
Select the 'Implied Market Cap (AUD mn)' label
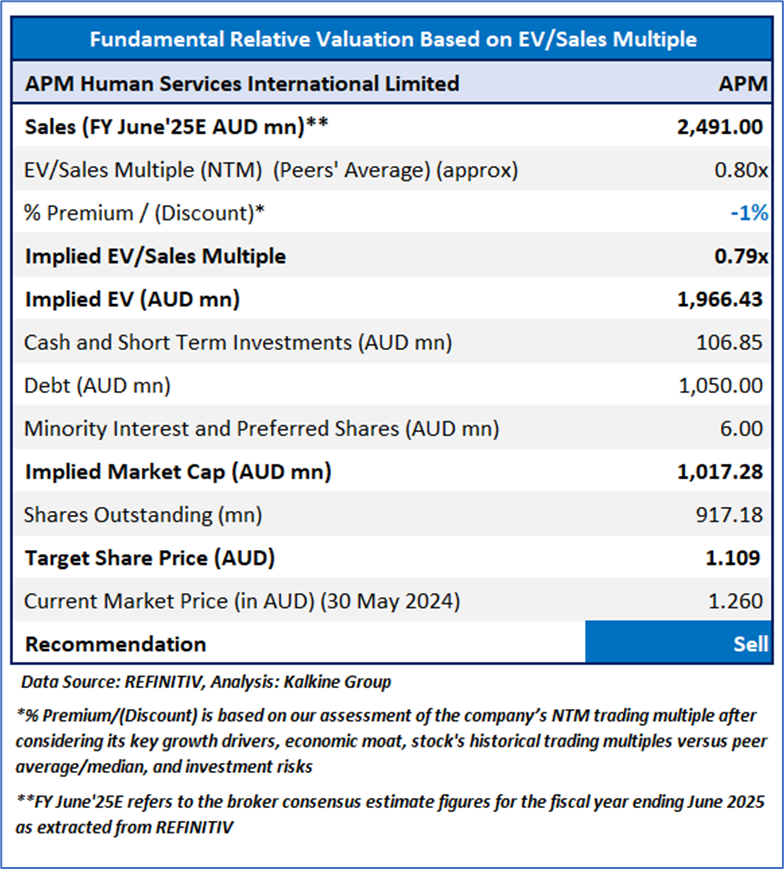click(x=178, y=472)
